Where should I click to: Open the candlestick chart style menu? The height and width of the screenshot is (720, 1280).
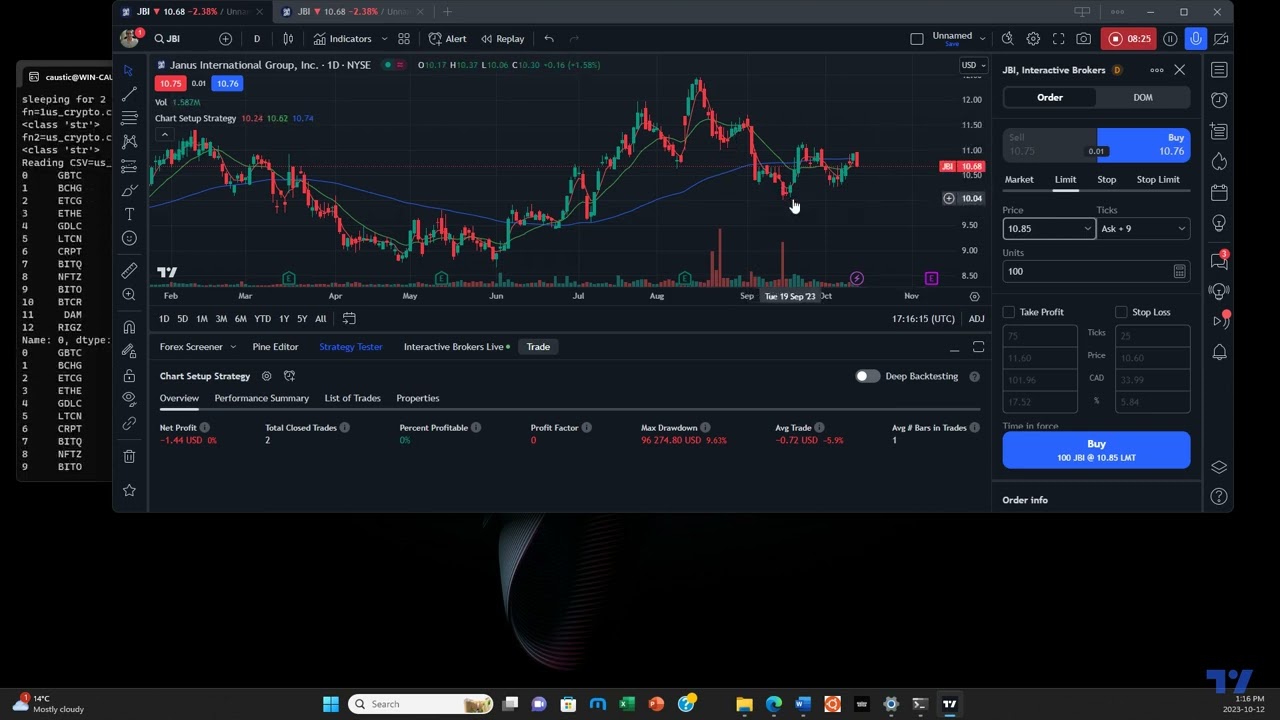click(288, 39)
